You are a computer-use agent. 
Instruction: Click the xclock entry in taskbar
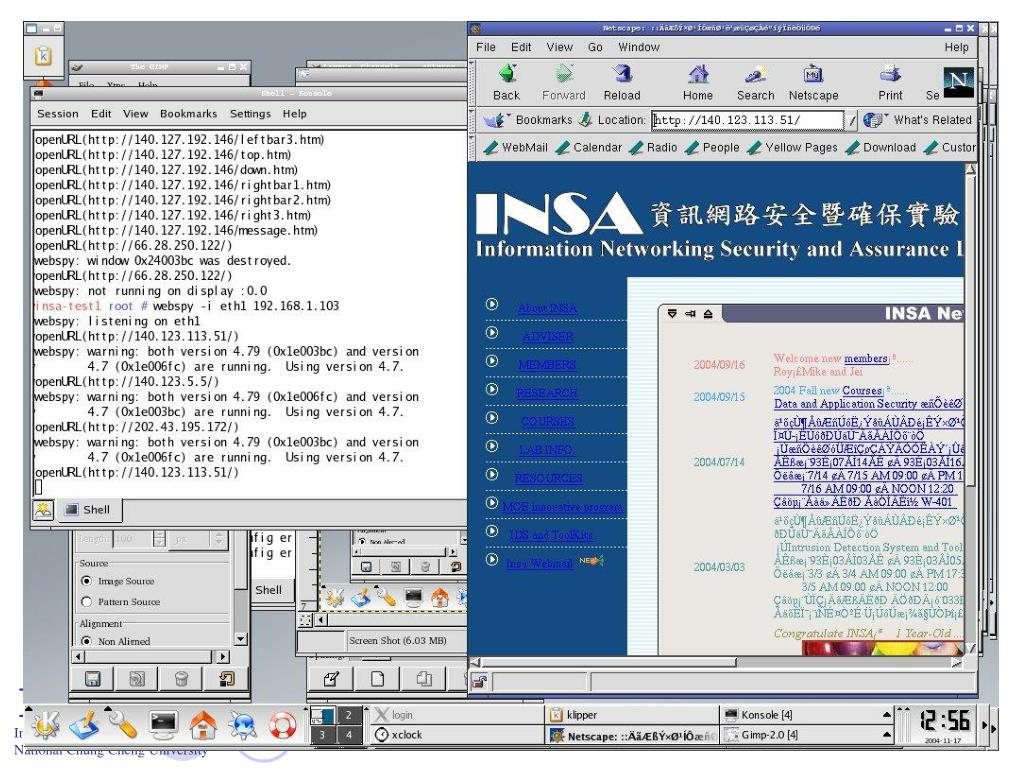tap(456, 735)
